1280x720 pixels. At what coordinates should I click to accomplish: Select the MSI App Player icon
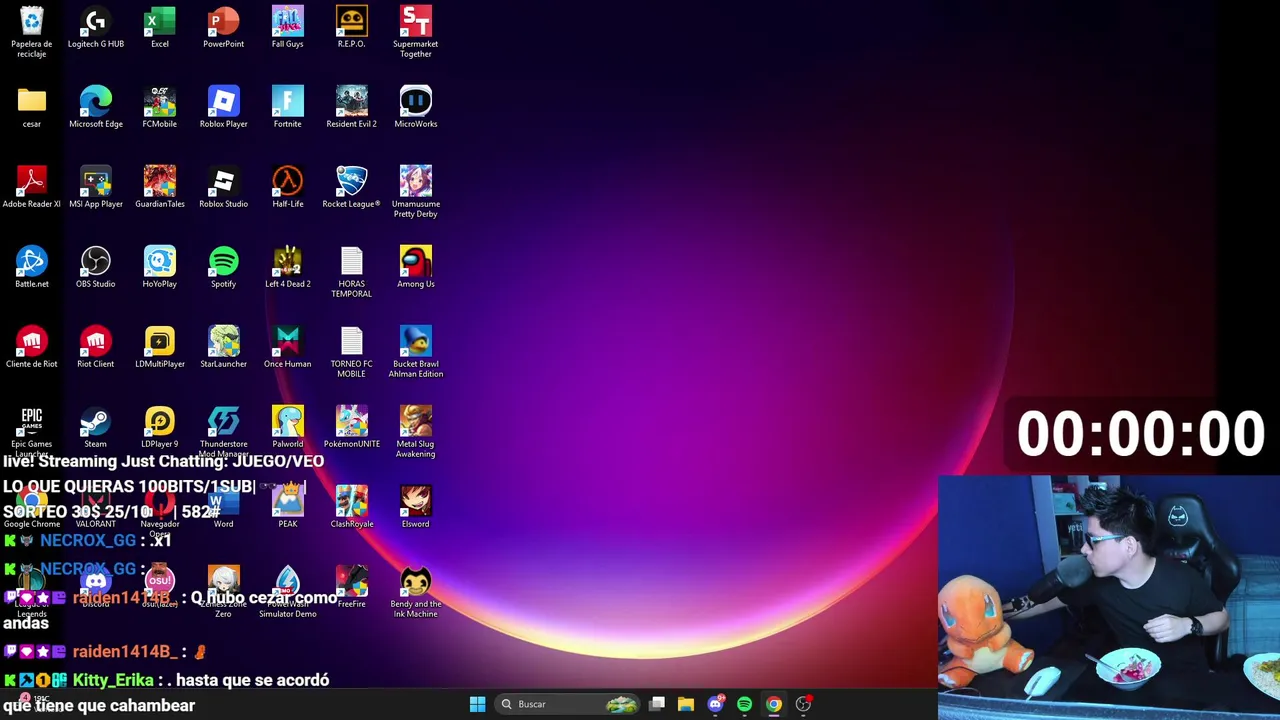tap(96, 188)
